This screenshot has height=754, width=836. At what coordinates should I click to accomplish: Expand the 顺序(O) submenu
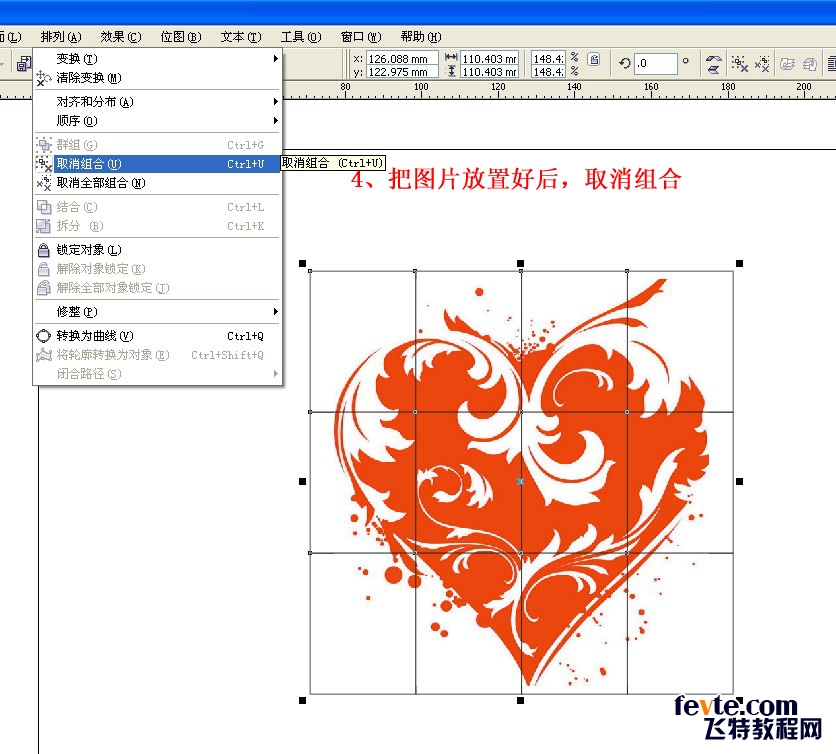[x=276, y=121]
